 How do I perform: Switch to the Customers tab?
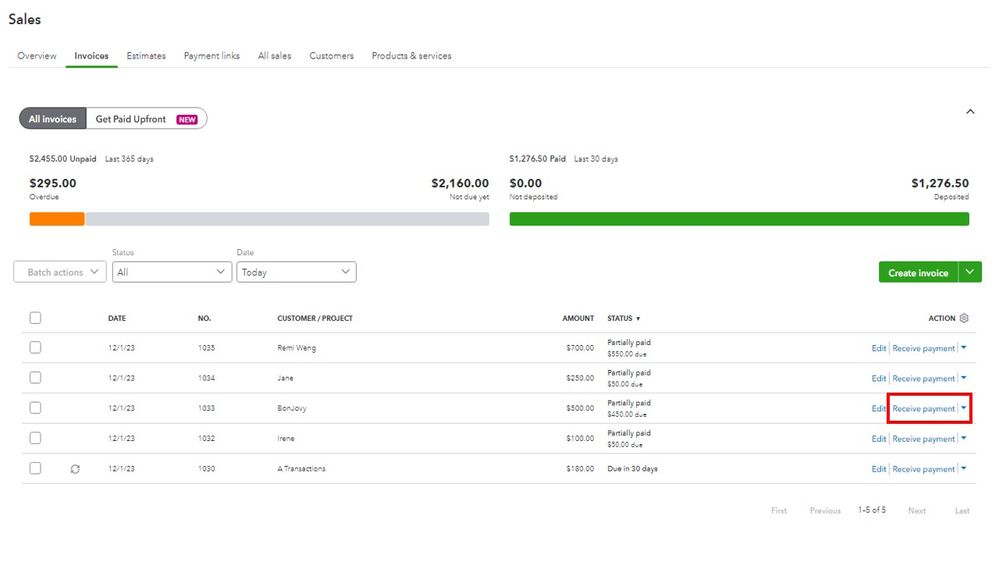[331, 55]
